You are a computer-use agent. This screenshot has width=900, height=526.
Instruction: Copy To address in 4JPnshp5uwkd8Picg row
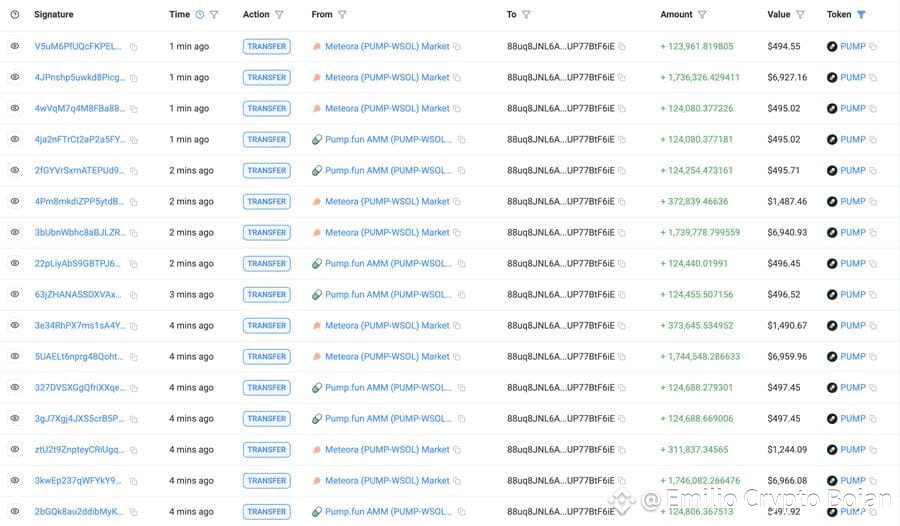pos(622,78)
